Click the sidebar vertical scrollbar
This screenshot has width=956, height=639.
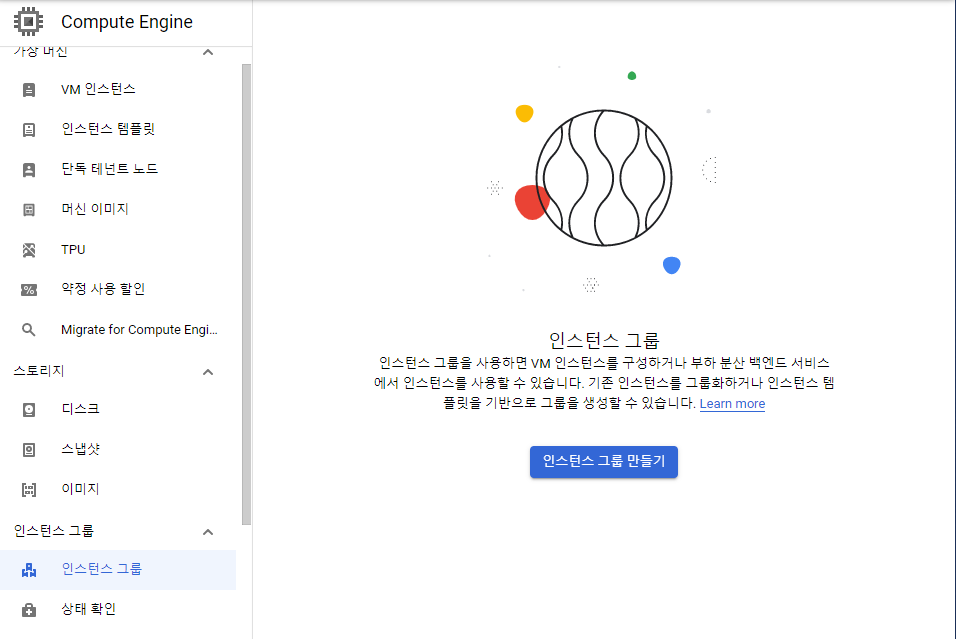(246, 294)
